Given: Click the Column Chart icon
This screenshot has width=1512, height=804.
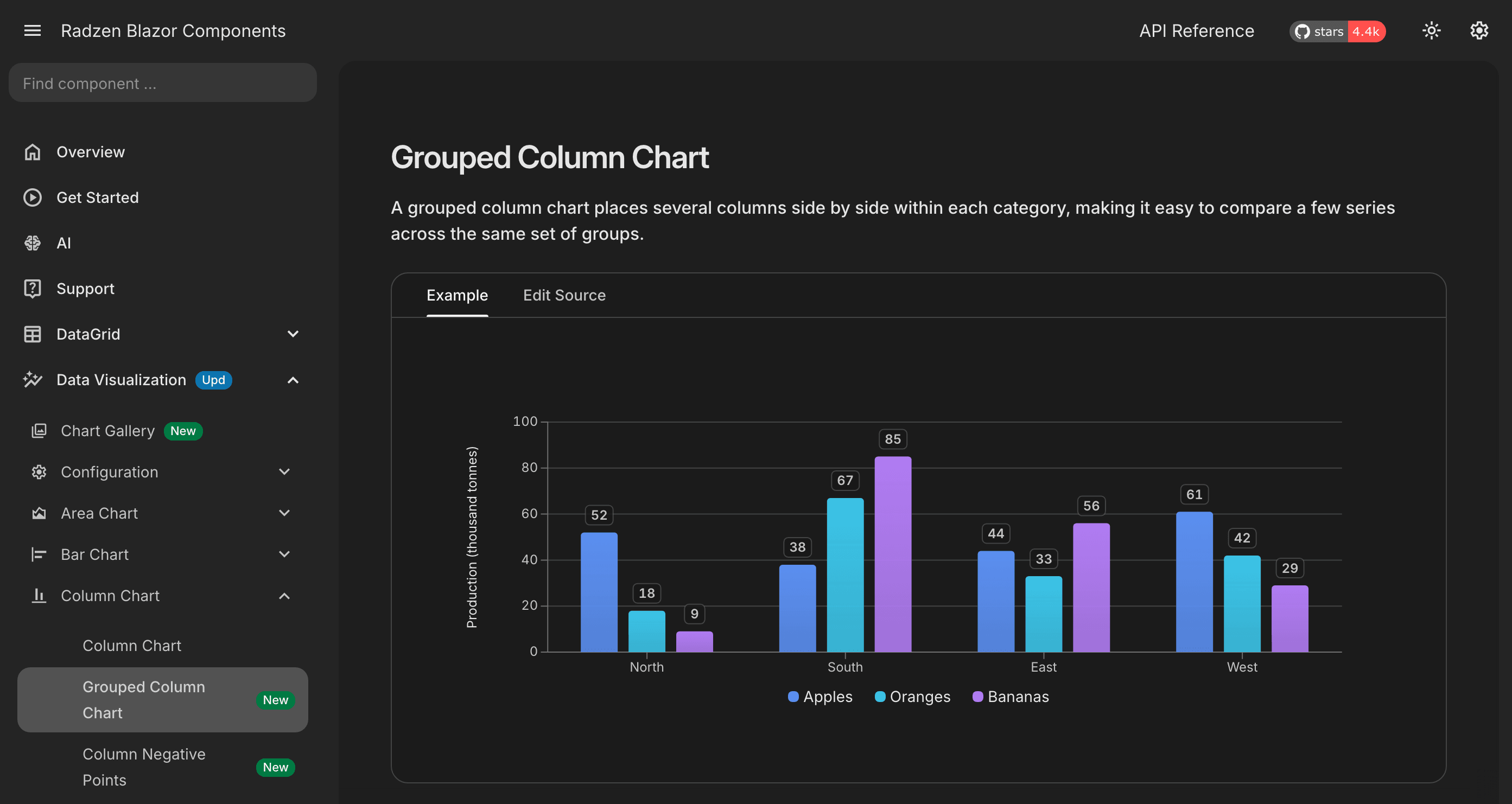Looking at the screenshot, I should coord(39,596).
